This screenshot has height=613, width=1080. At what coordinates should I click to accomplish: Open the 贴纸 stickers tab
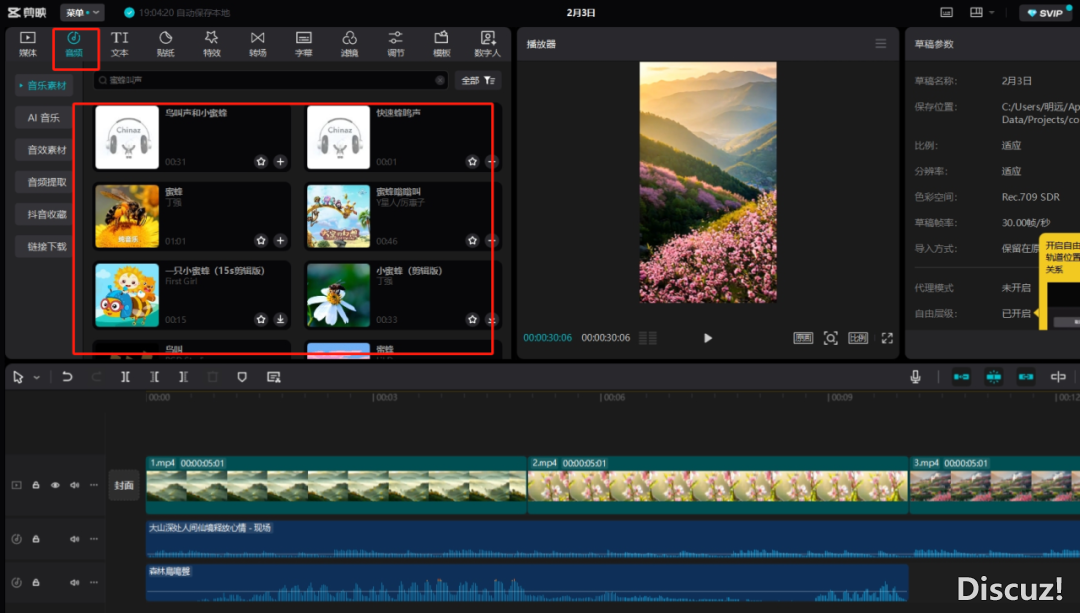165,44
